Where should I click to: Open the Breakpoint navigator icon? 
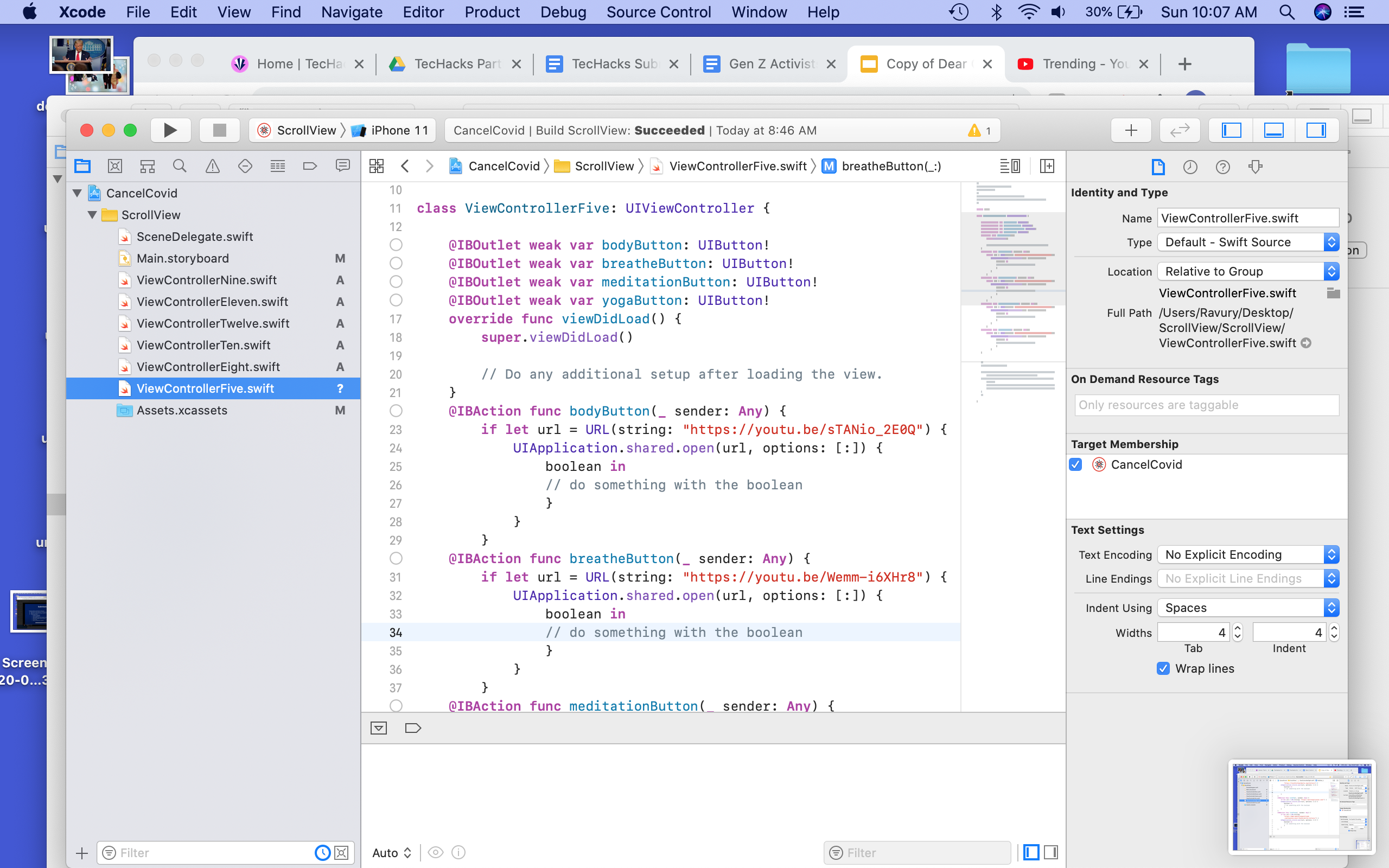click(x=310, y=167)
